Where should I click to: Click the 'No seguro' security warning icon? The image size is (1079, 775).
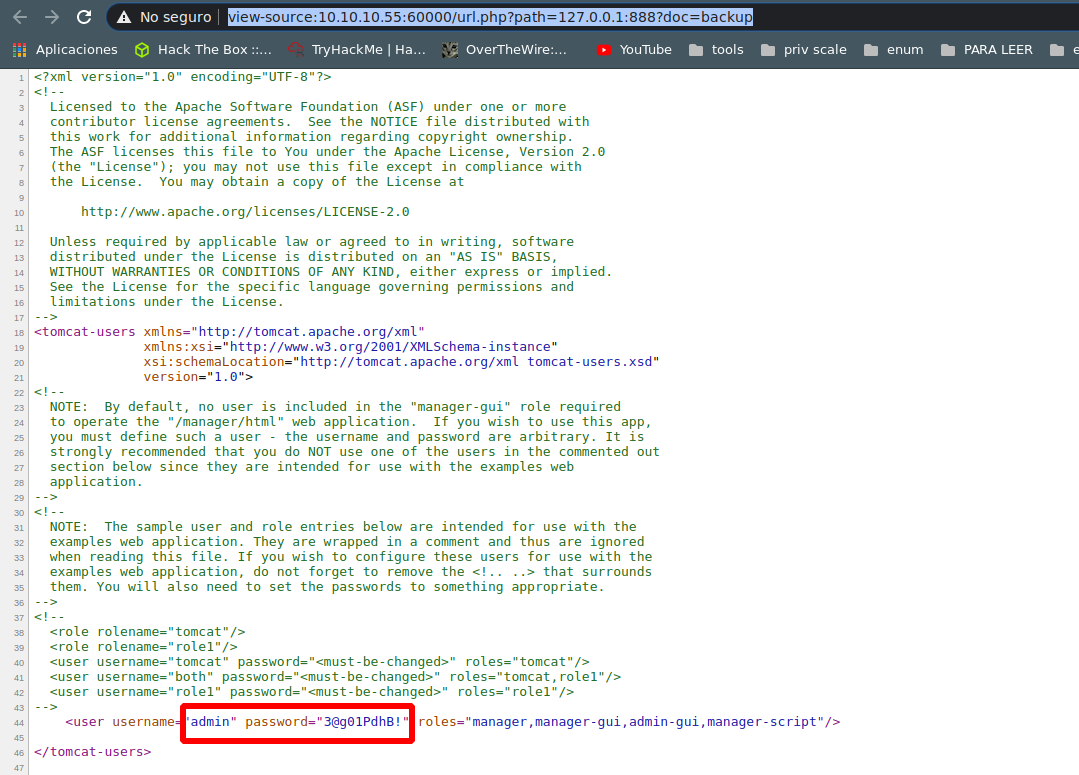point(124,17)
